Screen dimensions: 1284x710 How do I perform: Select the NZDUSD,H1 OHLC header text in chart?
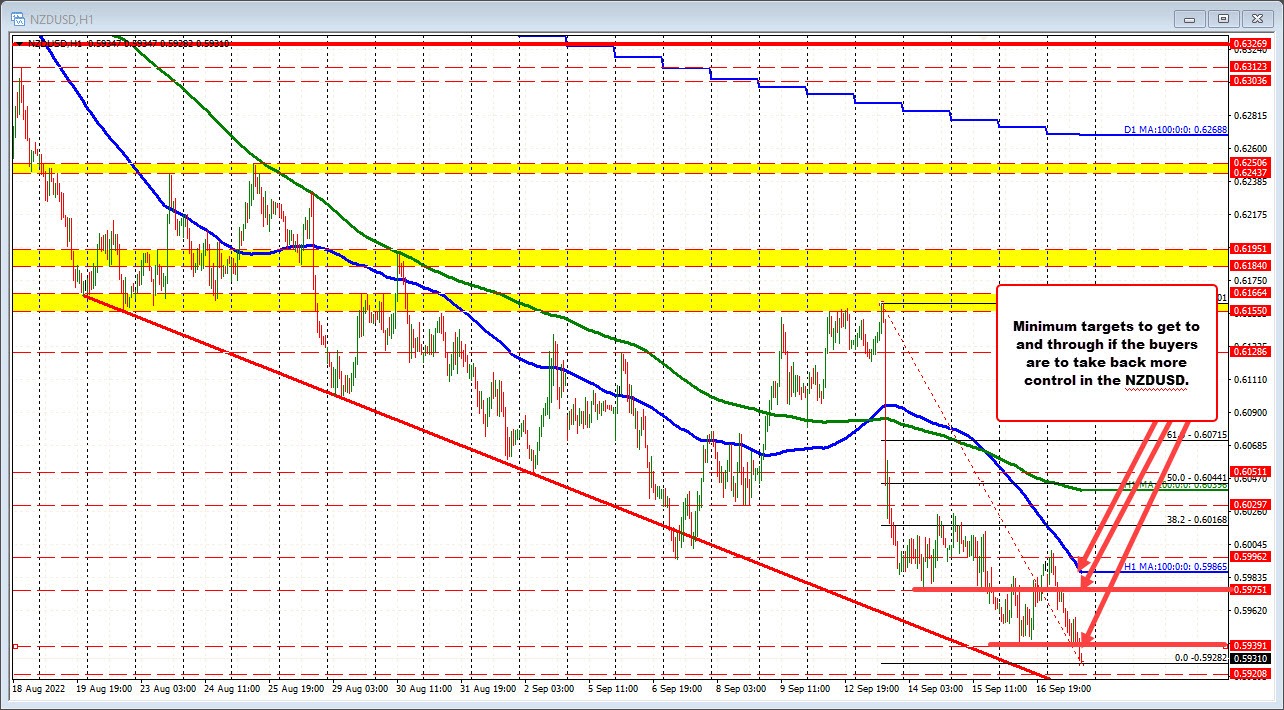click(128, 43)
